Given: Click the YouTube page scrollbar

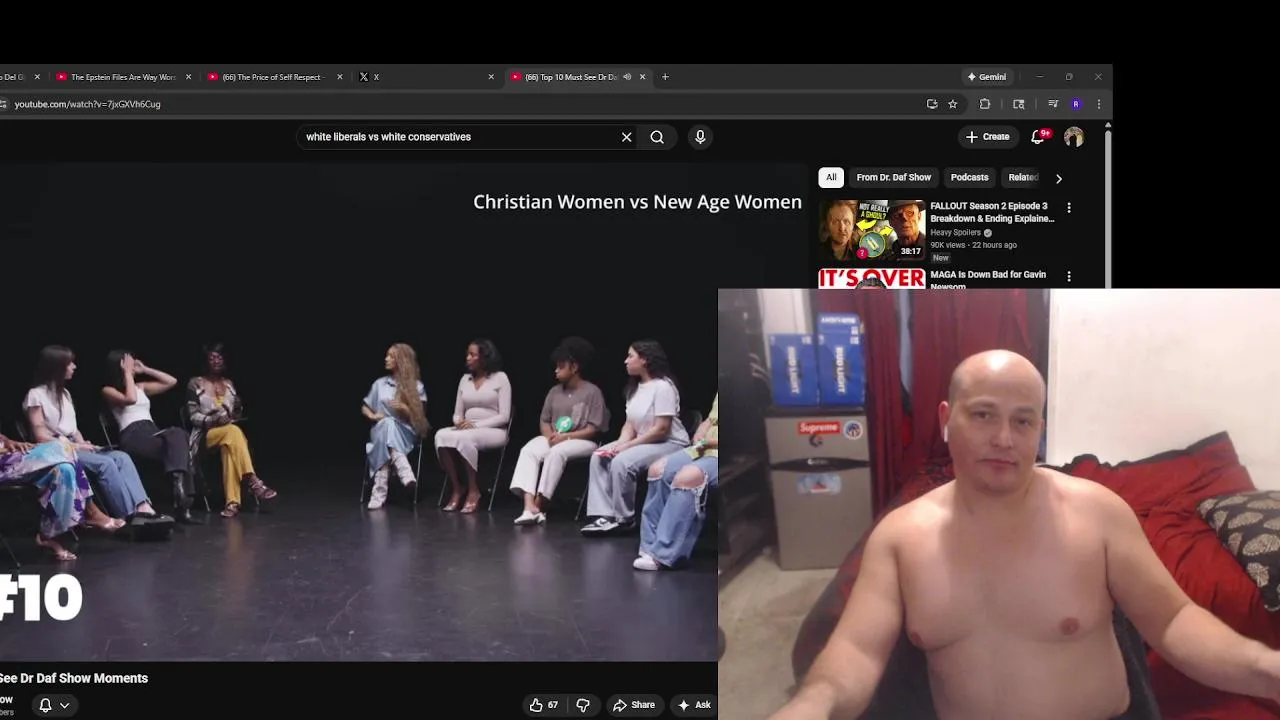Looking at the screenshot, I should 1107,207.
